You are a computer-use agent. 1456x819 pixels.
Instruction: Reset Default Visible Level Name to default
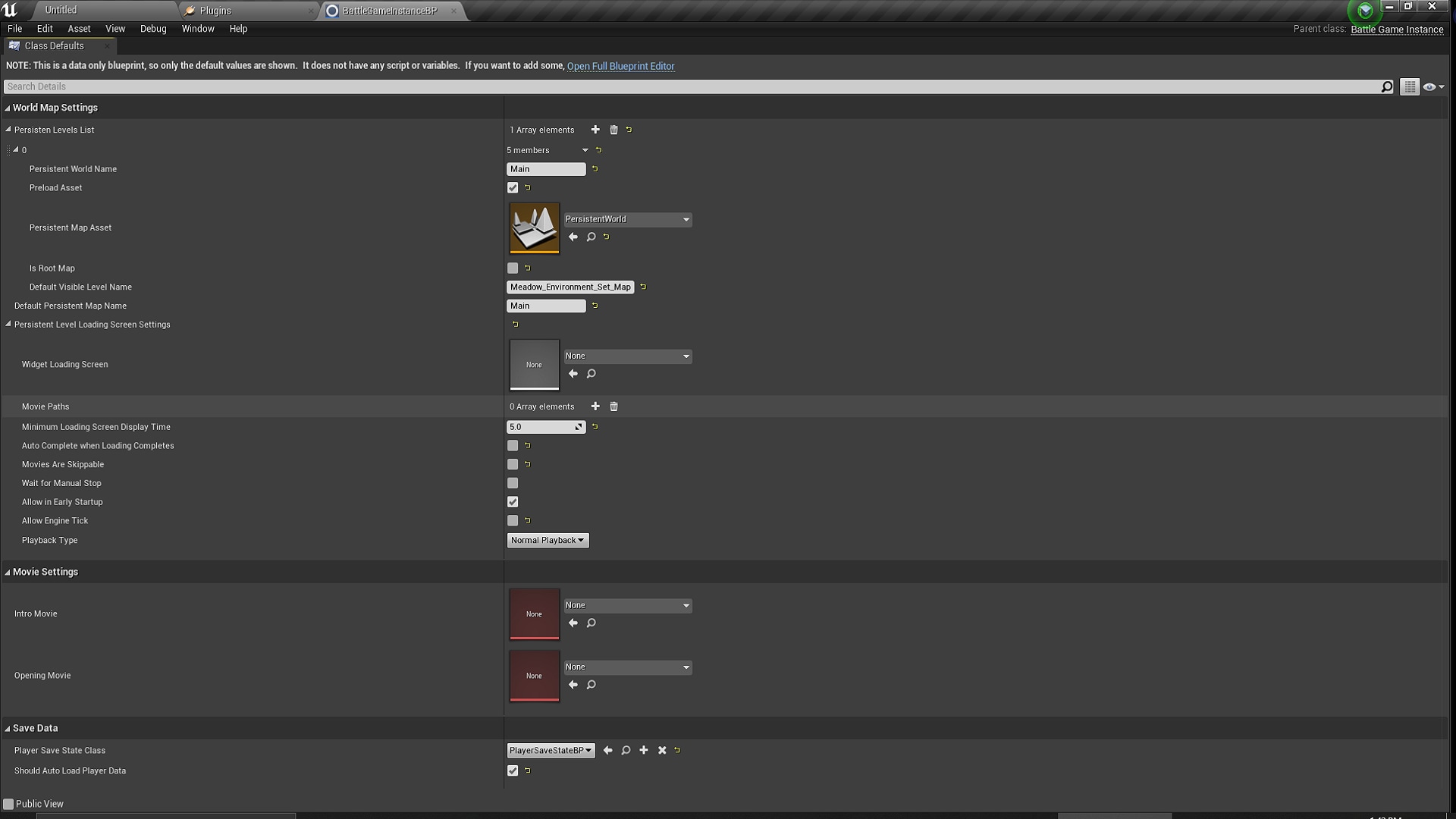click(x=642, y=287)
